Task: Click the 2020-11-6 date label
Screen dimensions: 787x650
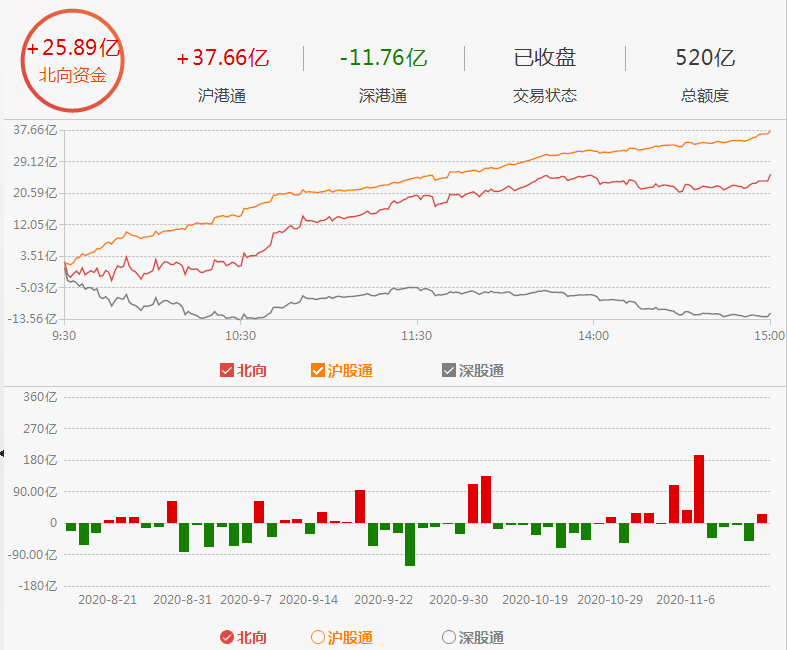Action: point(686,599)
